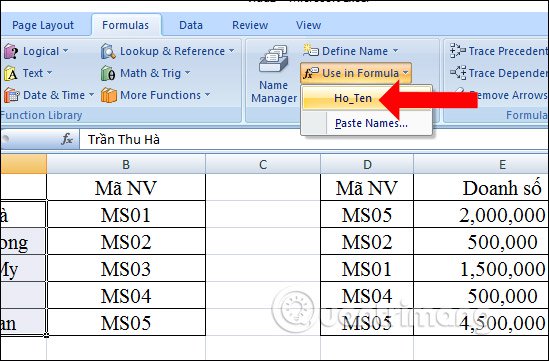Click Trace Dependents text
This screenshot has height=361, width=549.
(x=508, y=73)
